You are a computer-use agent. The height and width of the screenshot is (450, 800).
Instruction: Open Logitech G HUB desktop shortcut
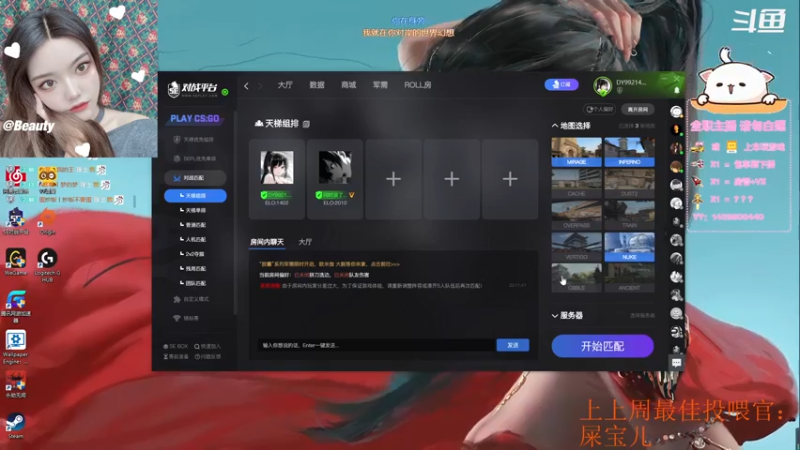pos(47,265)
